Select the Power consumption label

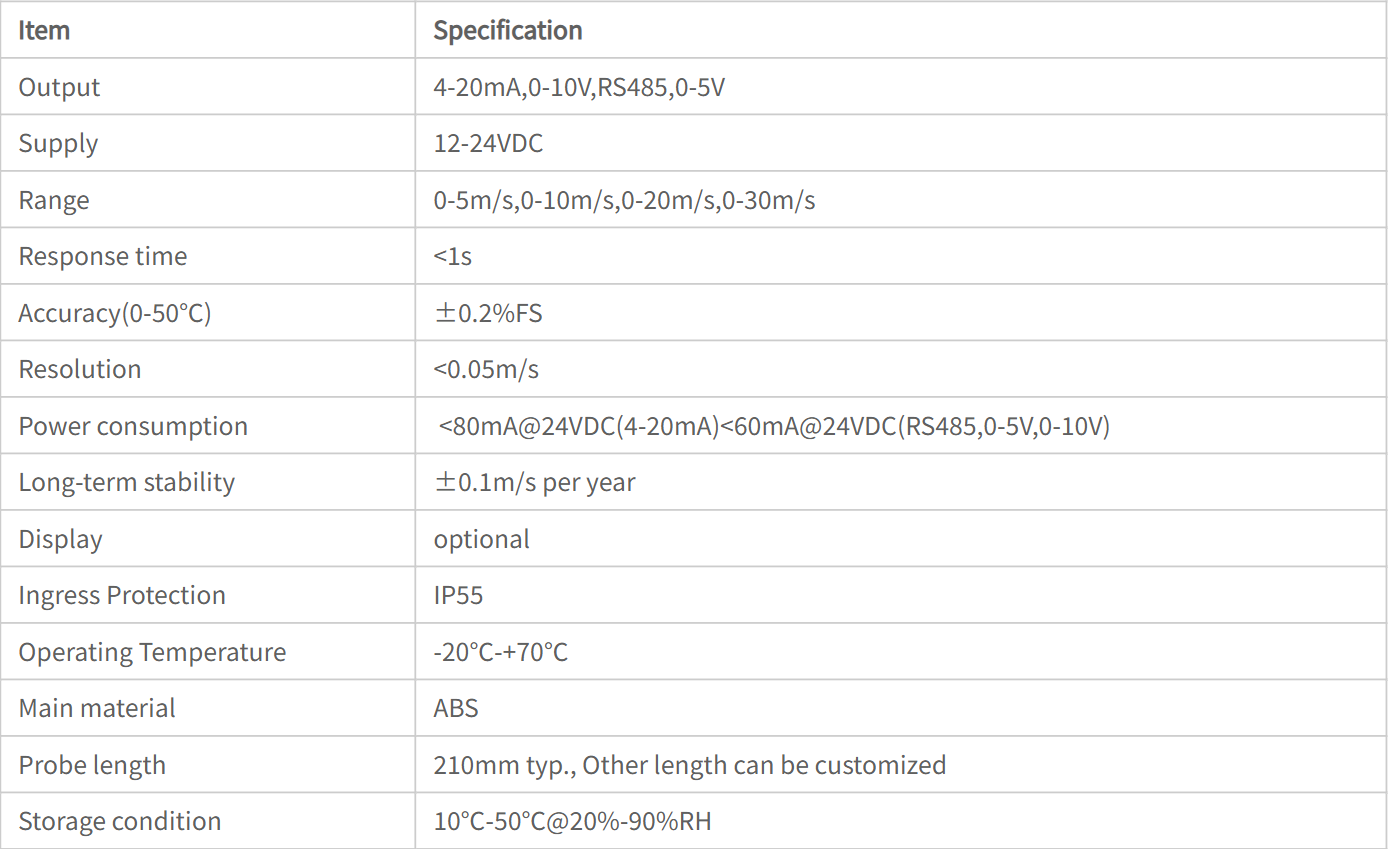pos(133,426)
